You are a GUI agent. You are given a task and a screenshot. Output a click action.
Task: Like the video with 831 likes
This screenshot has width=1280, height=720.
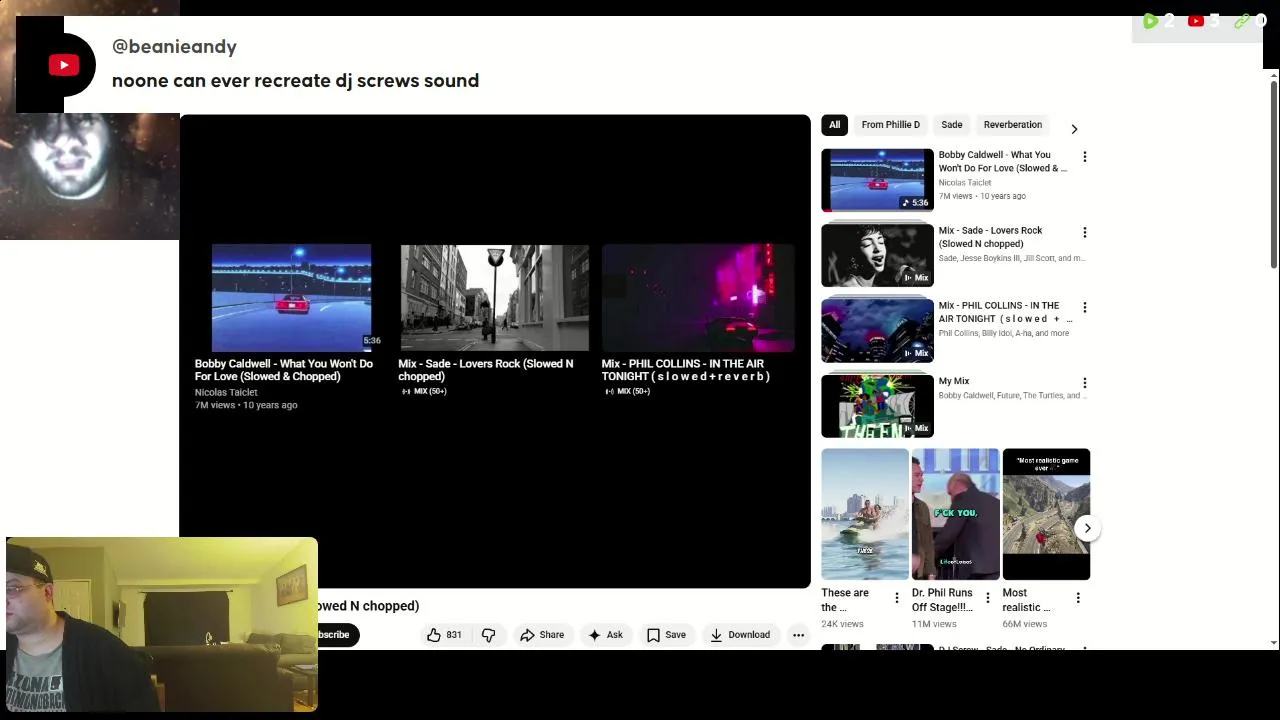[445, 635]
